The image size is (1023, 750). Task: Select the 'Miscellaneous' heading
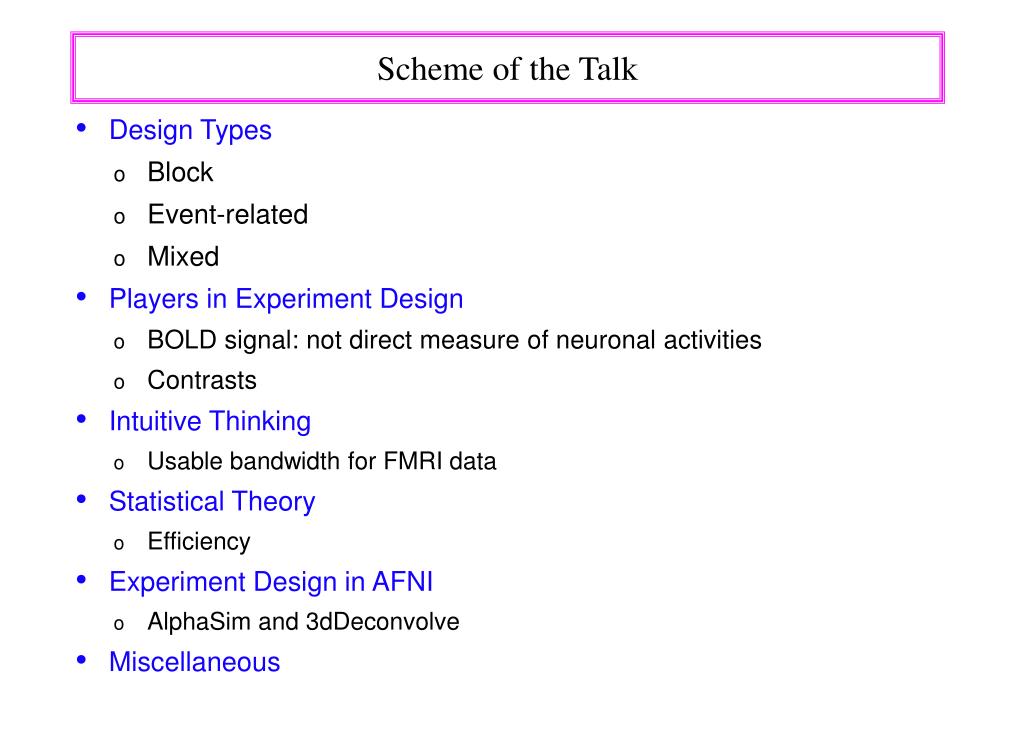[194, 662]
